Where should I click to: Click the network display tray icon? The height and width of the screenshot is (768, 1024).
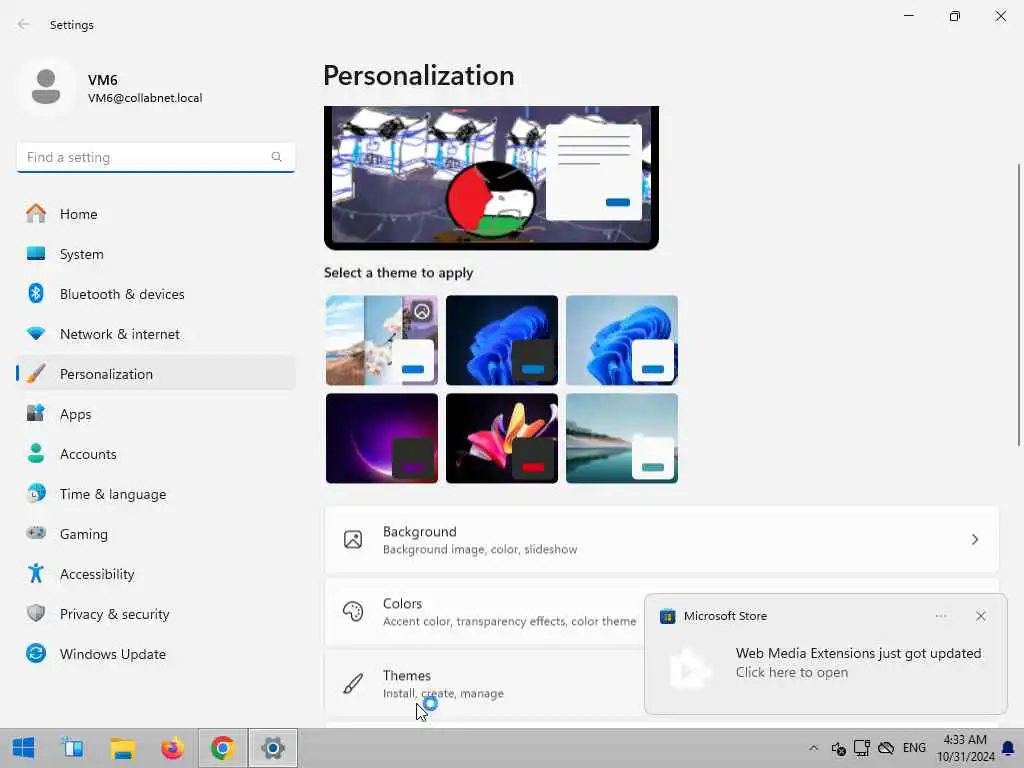tap(862, 748)
